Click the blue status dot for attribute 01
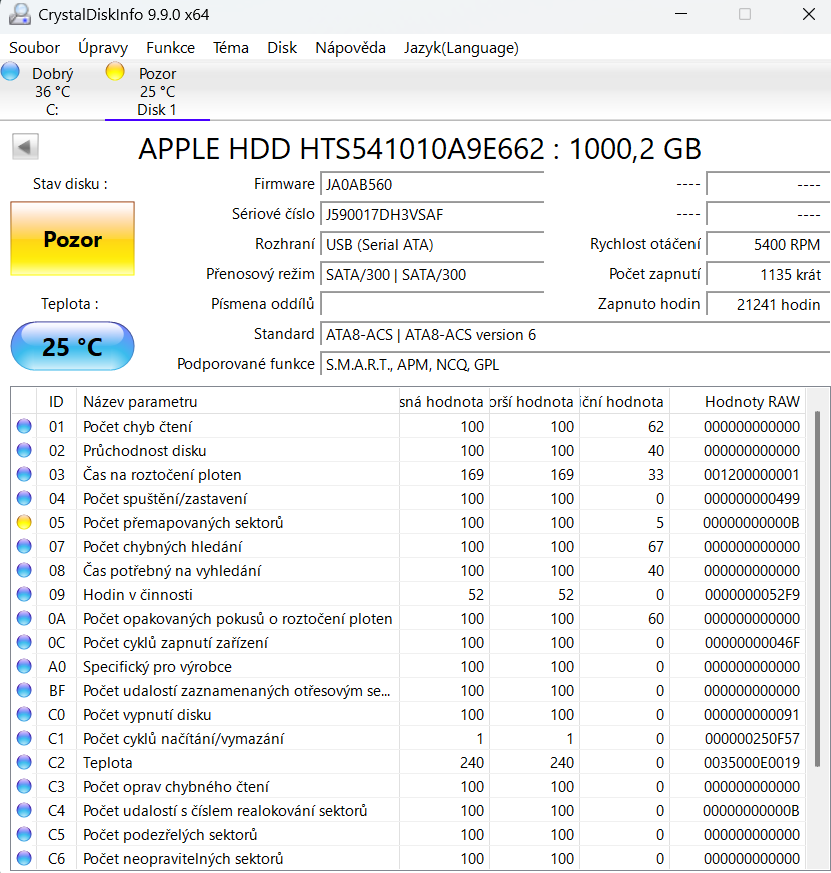The width and height of the screenshot is (831, 873). pos(24,426)
